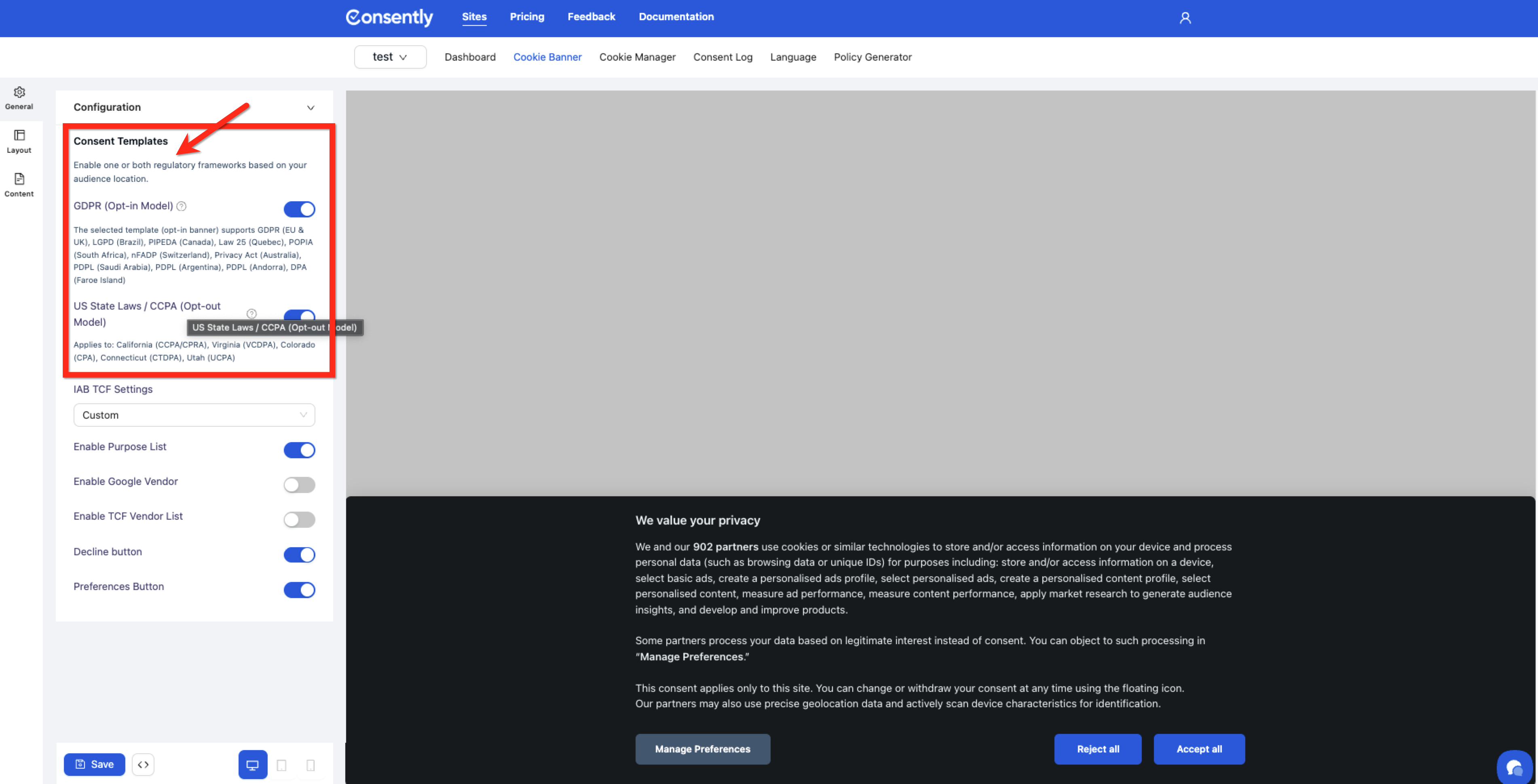1538x784 pixels.
Task: Enable the Google Vendor toggle
Action: click(299, 485)
